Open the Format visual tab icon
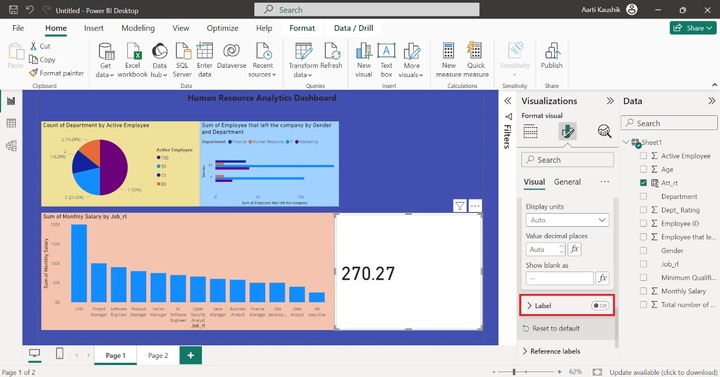Image resolution: width=720 pixels, height=377 pixels. pos(568,131)
